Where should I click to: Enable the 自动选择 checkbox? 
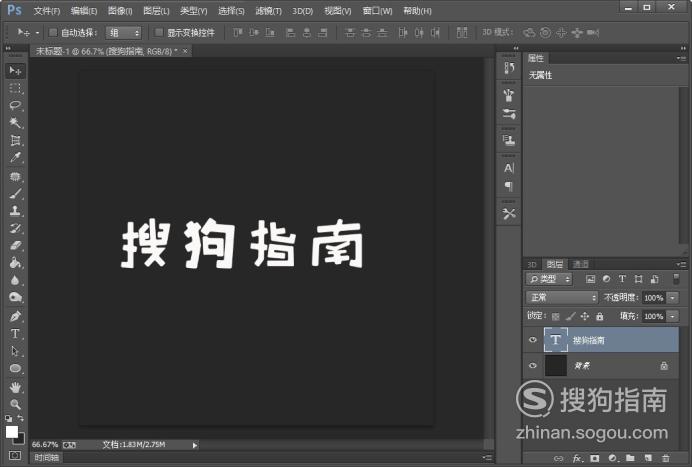[53, 32]
